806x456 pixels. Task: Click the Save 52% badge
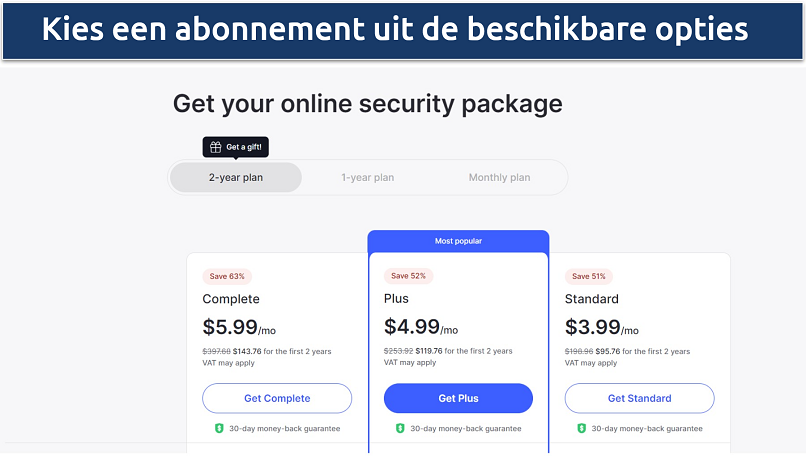click(408, 276)
